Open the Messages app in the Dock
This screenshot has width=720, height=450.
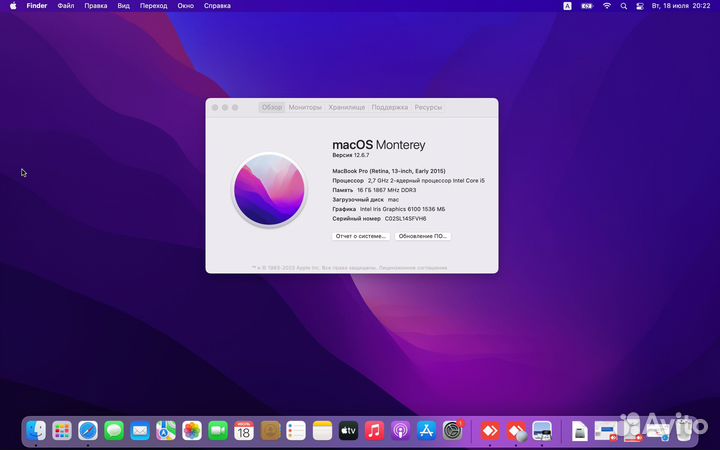114,431
